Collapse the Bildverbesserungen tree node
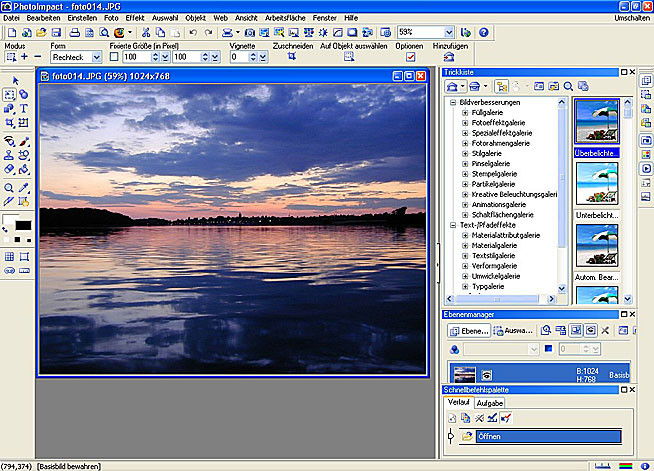This screenshot has height=471, width=654. click(453, 102)
